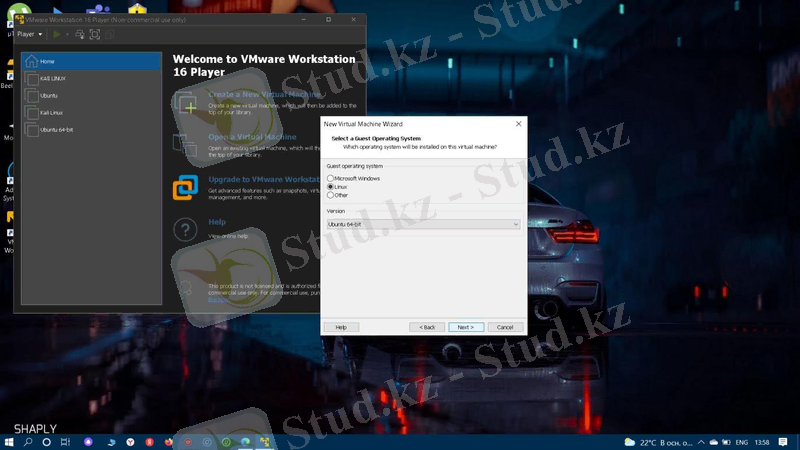Screen dimensions: 800x450
Task: Click the Create a New Virtual Machine link
Action: coord(264,94)
